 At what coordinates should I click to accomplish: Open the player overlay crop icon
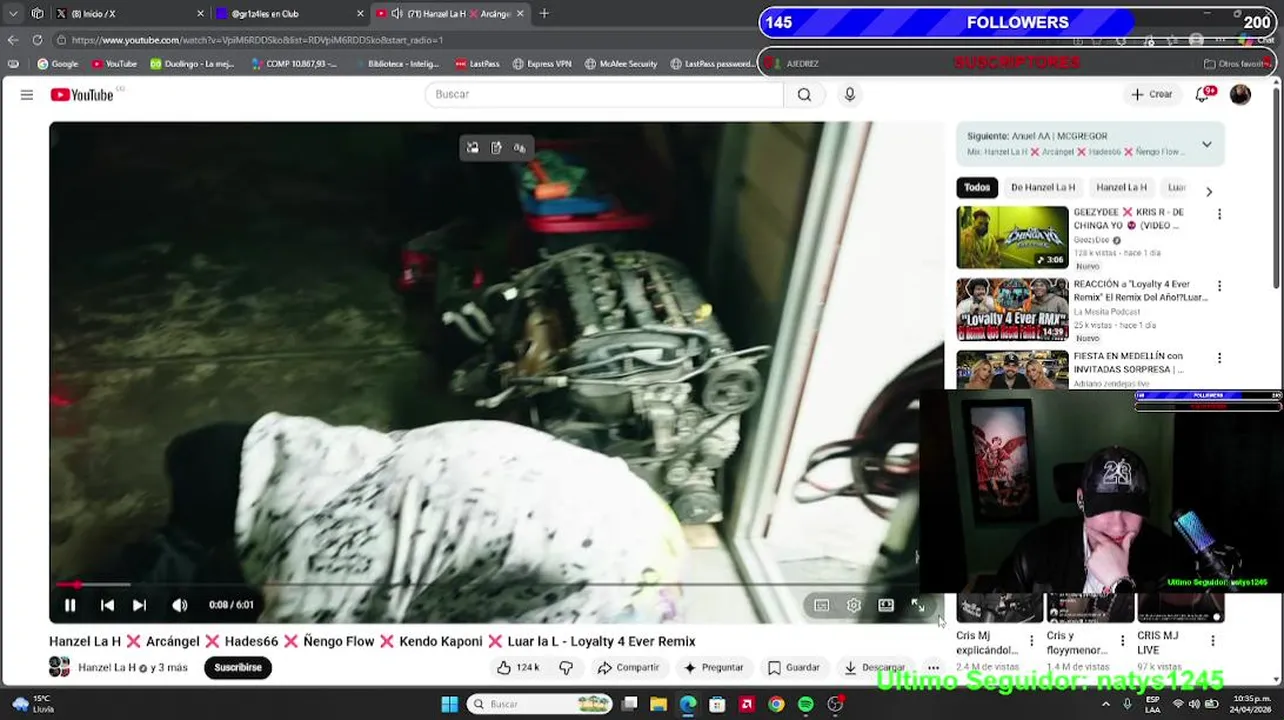(473, 148)
